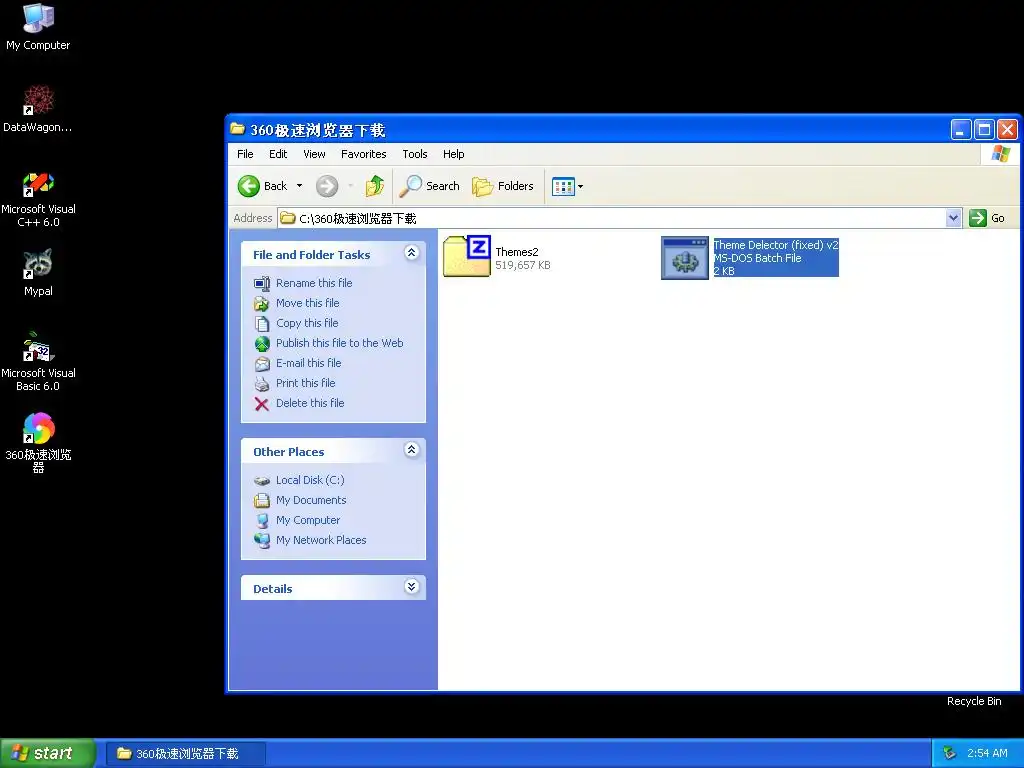Click the Theme Detector (fixed) v2 name
Viewport: 1024px width, 768px height.
pyautogui.click(x=775, y=245)
